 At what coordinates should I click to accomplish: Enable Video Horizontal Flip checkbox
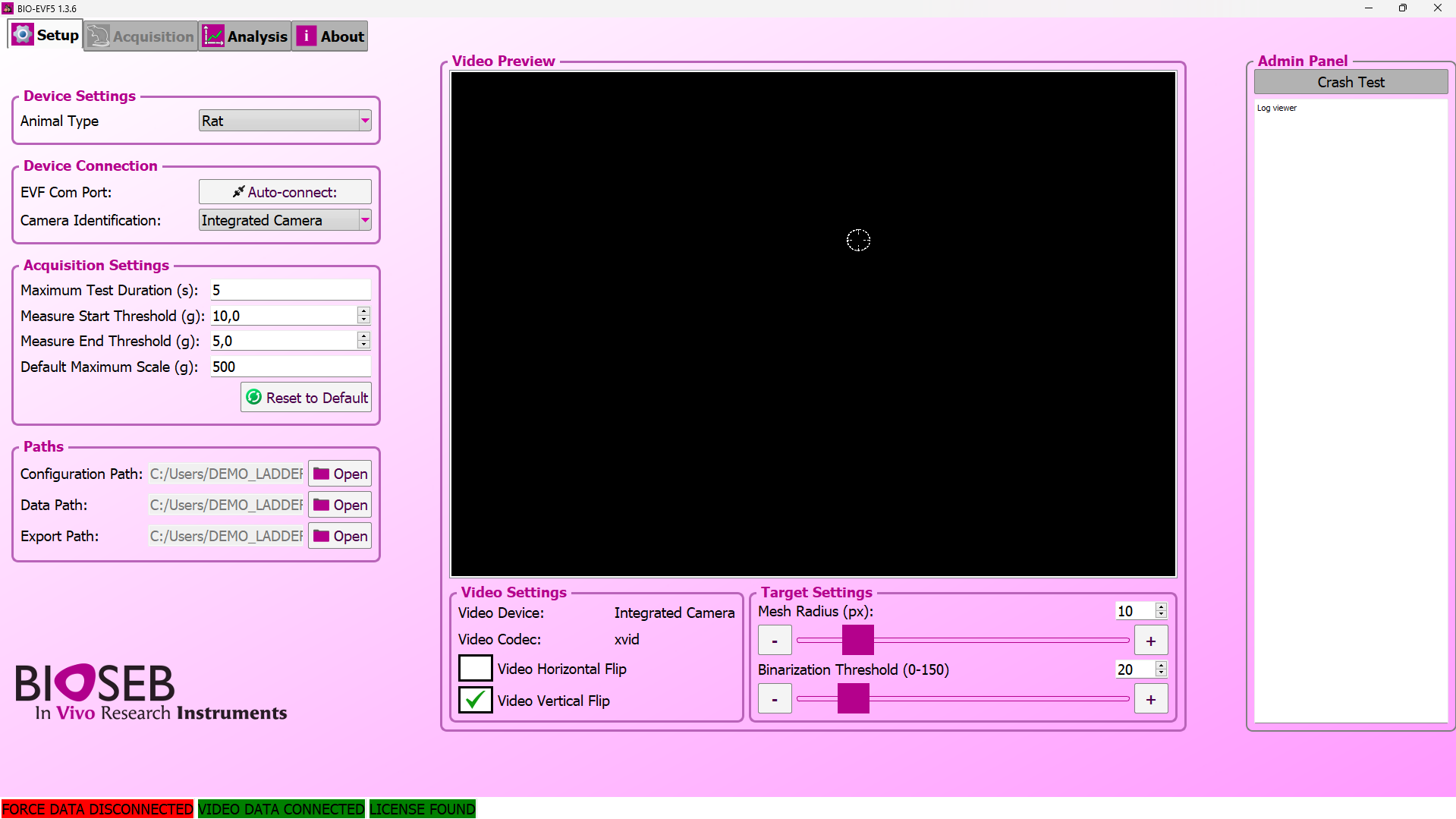pos(475,669)
